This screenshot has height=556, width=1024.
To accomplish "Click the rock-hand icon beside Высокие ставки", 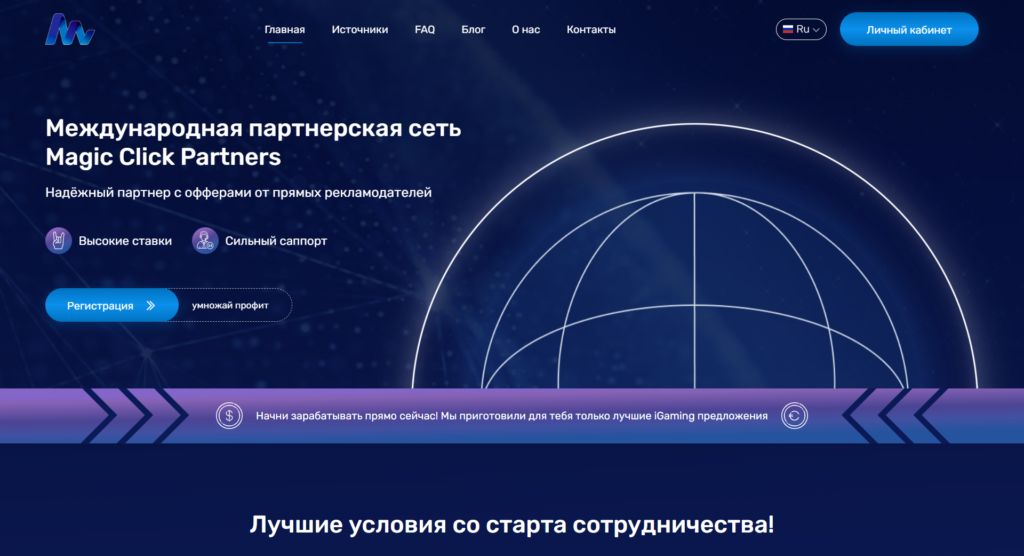I will [x=58, y=240].
